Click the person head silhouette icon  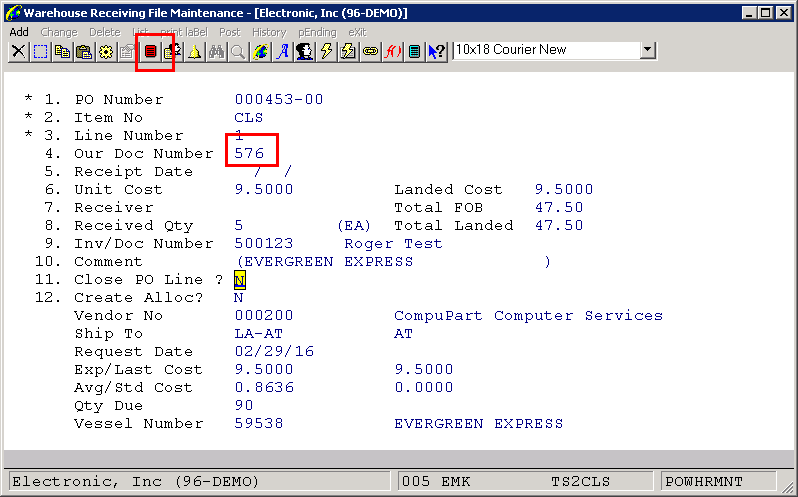click(x=304, y=51)
